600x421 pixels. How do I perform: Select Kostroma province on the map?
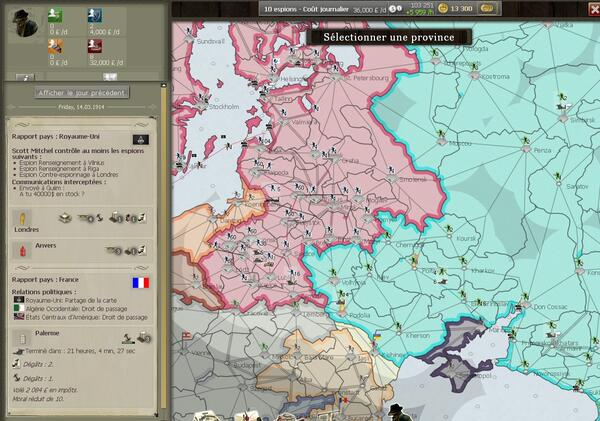[474, 76]
